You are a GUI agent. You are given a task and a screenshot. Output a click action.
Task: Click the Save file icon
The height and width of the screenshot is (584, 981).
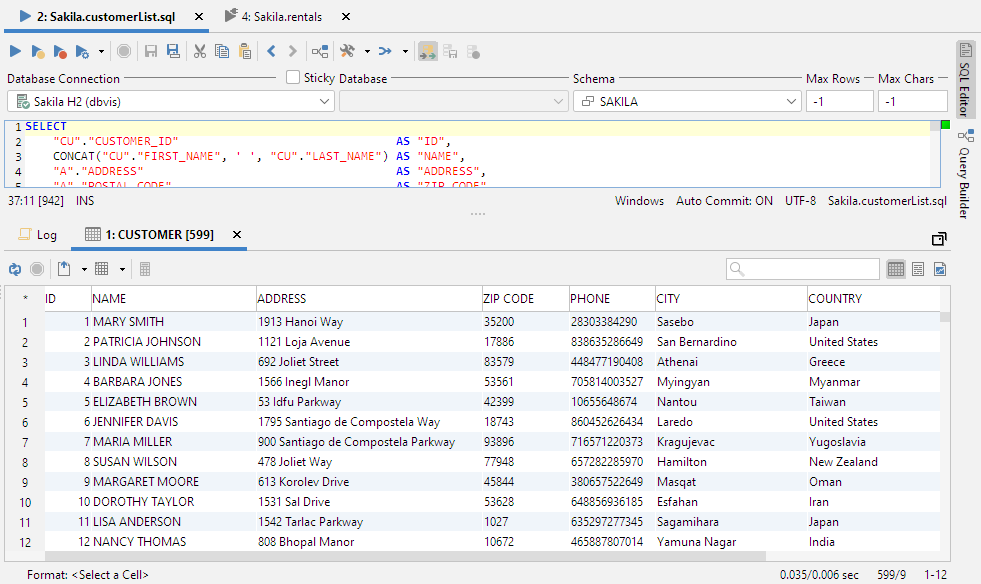[x=151, y=51]
